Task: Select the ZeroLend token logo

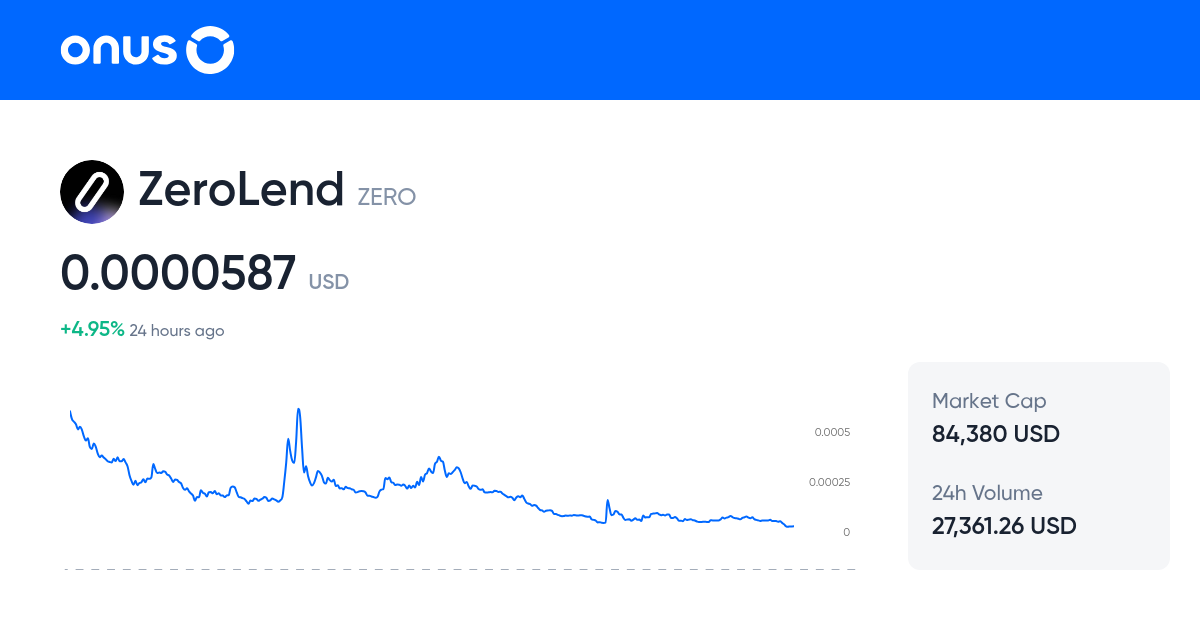Action: coord(92,191)
